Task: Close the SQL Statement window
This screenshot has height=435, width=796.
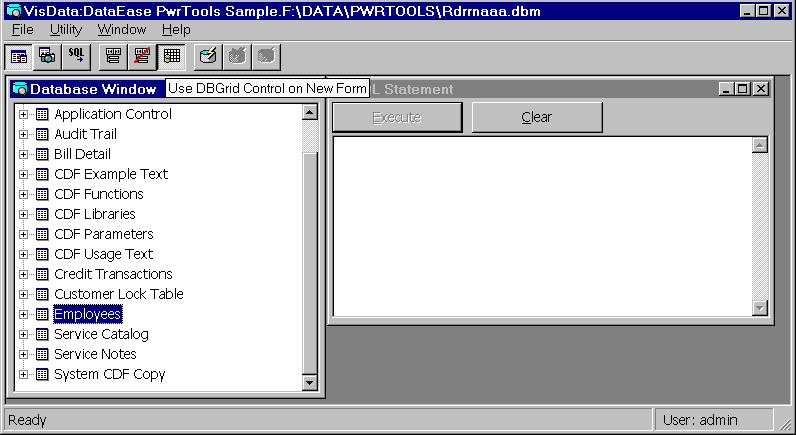Action: (x=761, y=89)
